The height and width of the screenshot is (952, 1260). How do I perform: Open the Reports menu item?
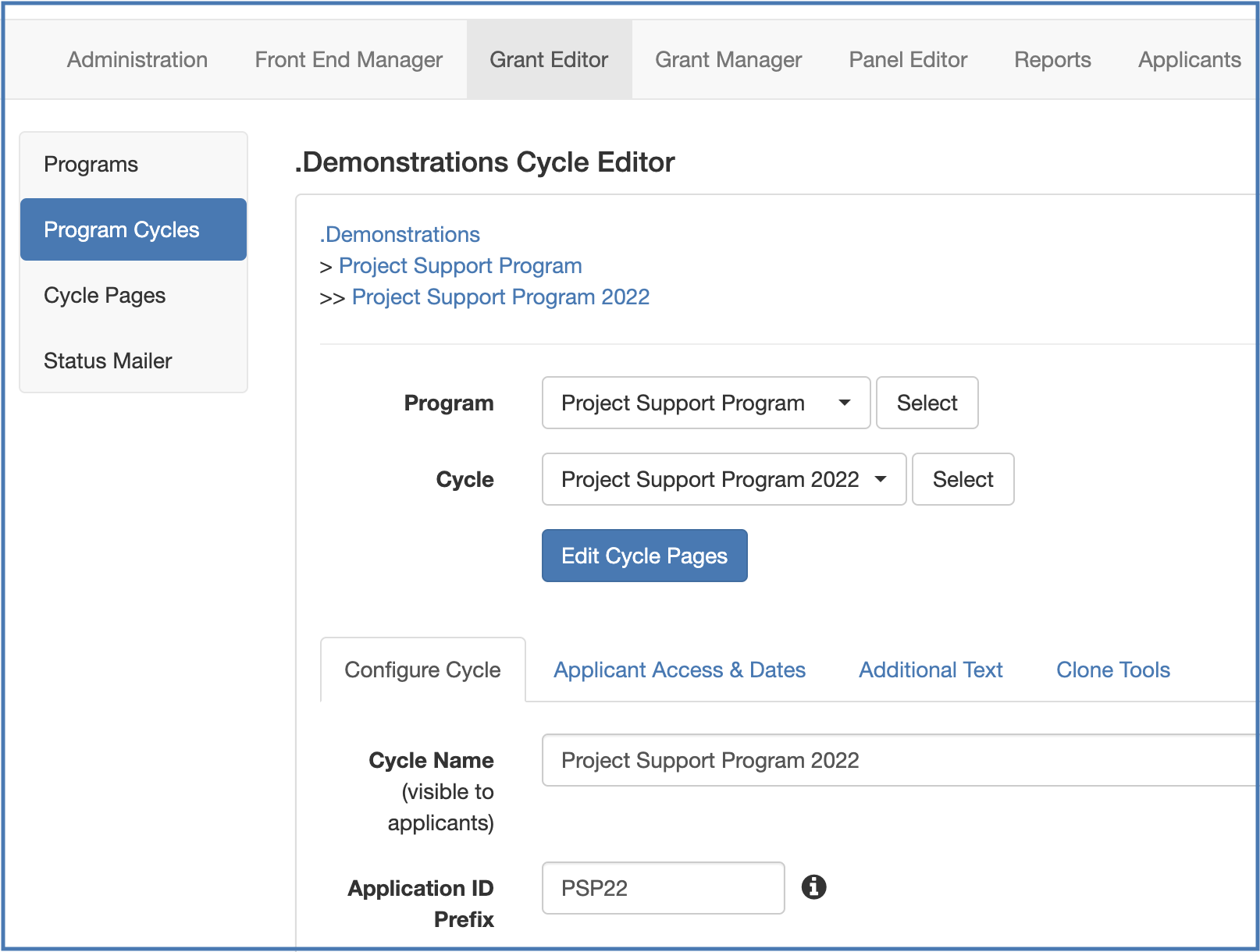[1052, 60]
